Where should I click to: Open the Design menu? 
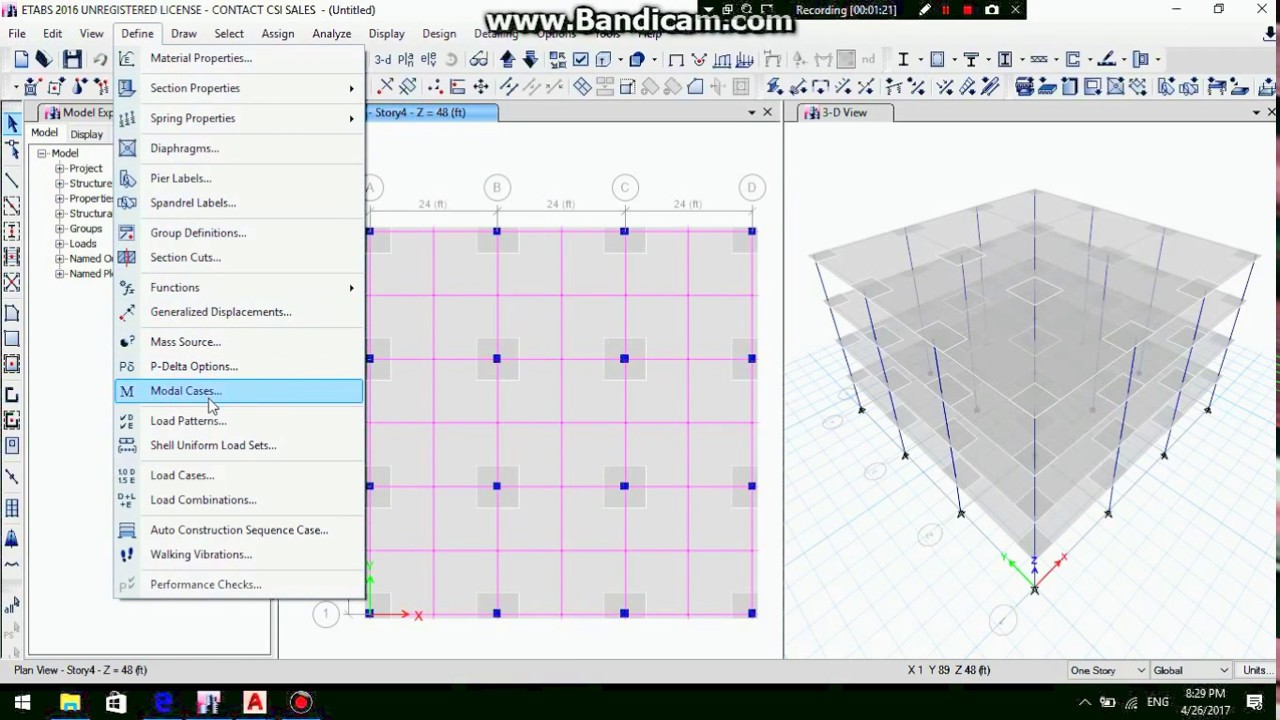pos(439,33)
